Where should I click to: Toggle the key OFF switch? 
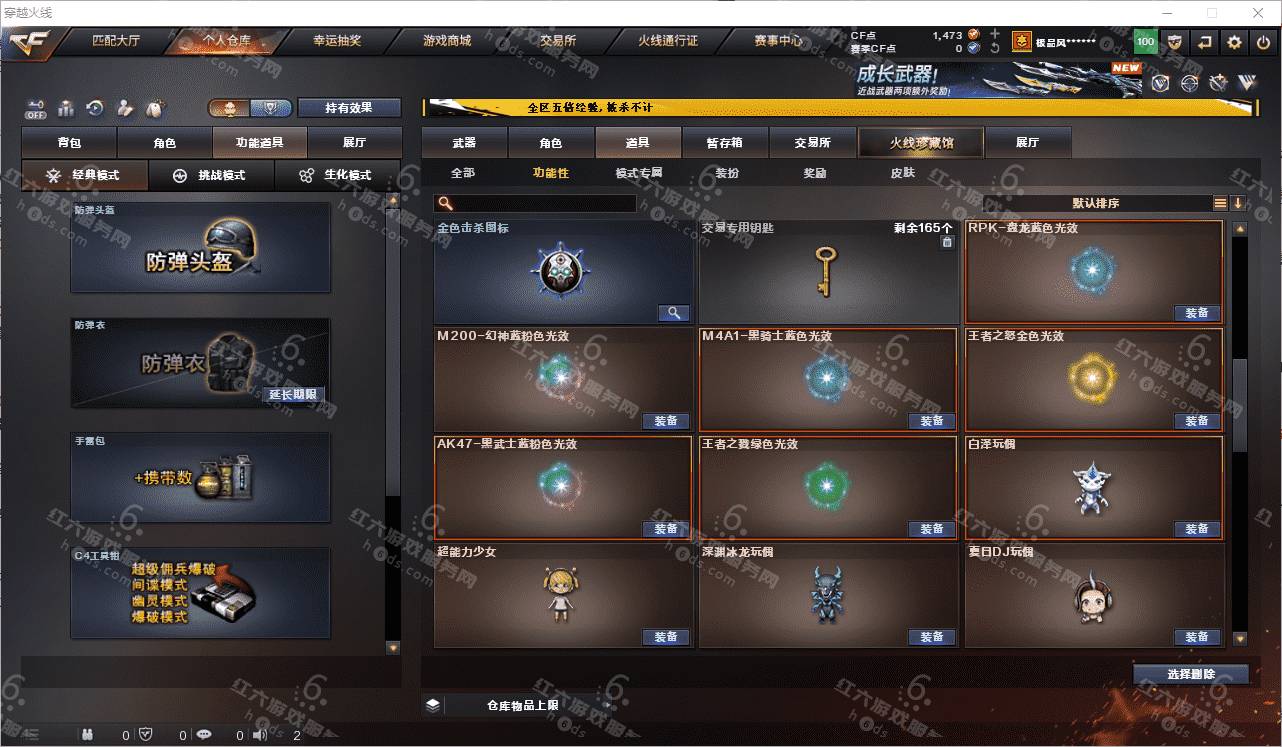(36, 108)
